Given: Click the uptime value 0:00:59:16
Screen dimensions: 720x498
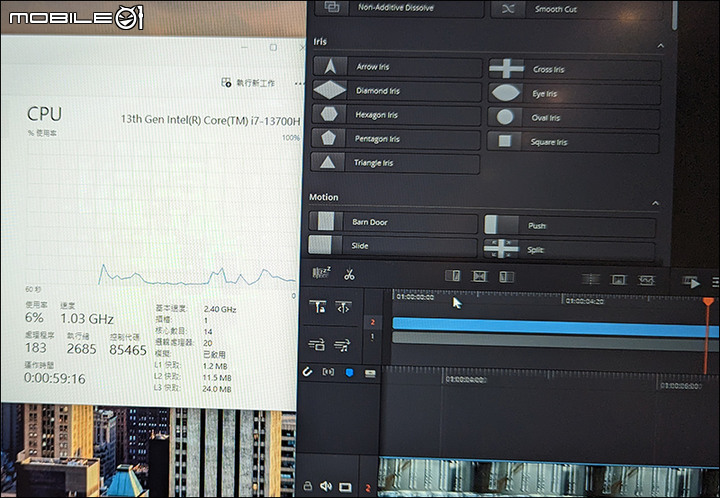Looking at the screenshot, I should pyautogui.click(x=55, y=378).
